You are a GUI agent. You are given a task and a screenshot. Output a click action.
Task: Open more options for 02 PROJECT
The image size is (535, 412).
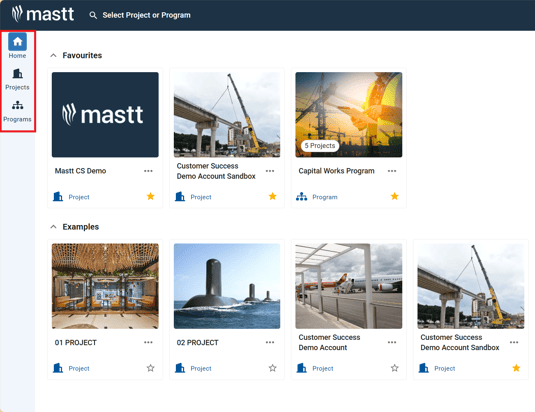click(x=270, y=342)
